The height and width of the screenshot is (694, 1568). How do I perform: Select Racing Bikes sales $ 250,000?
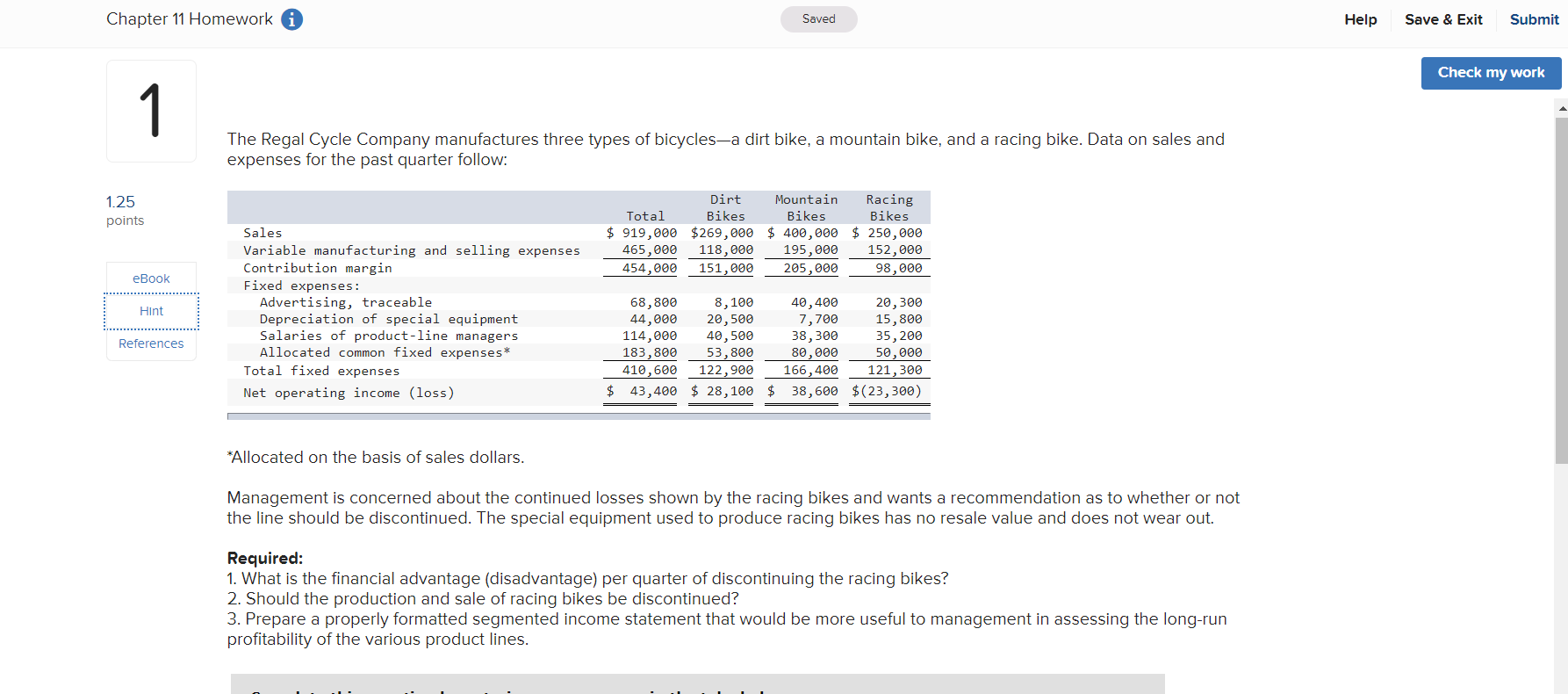[x=887, y=233]
